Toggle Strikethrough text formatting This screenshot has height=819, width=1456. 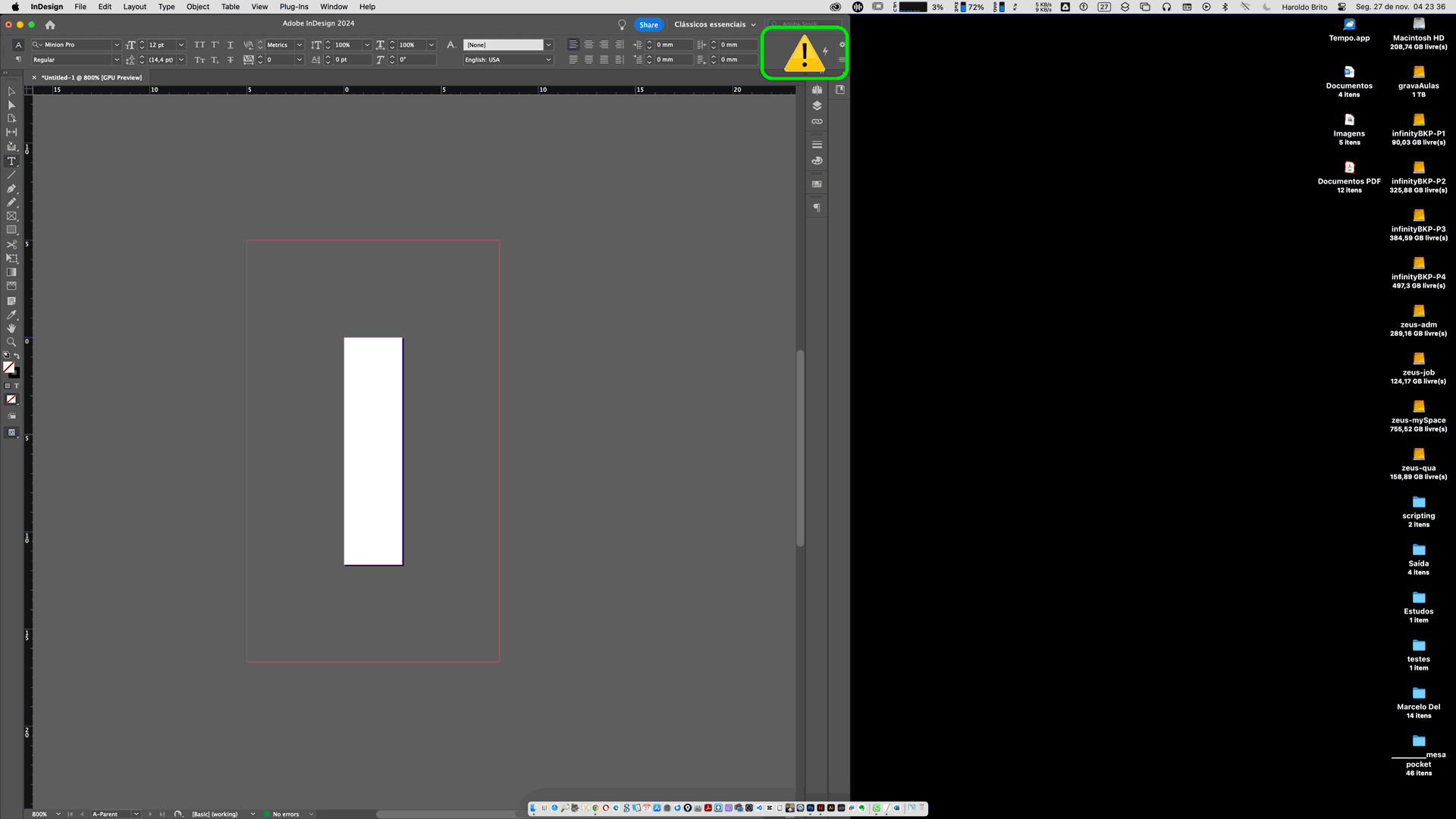click(231, 60)
